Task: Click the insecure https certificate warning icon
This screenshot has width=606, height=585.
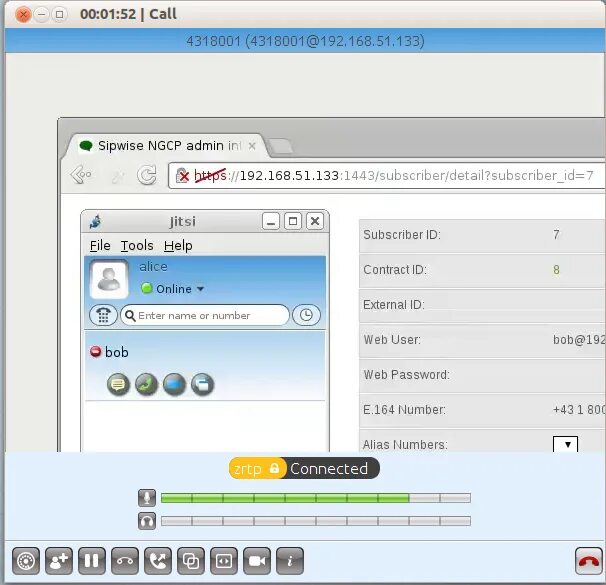Action: click(182, 175)
